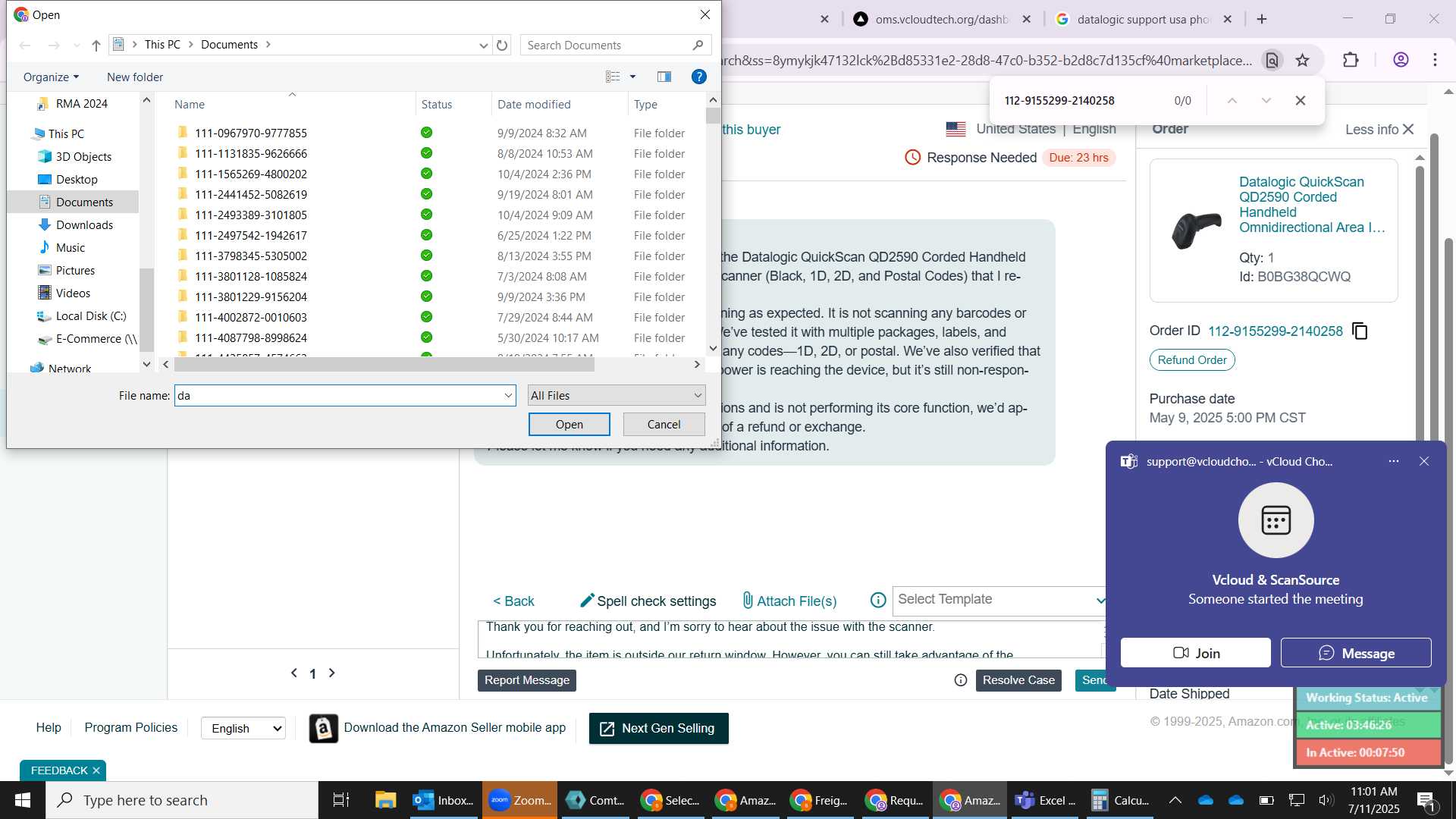Open Chrome three-dot menu
This screenshot has width=1456, height=819.
pyautogui.click(x=1436, y=61)
